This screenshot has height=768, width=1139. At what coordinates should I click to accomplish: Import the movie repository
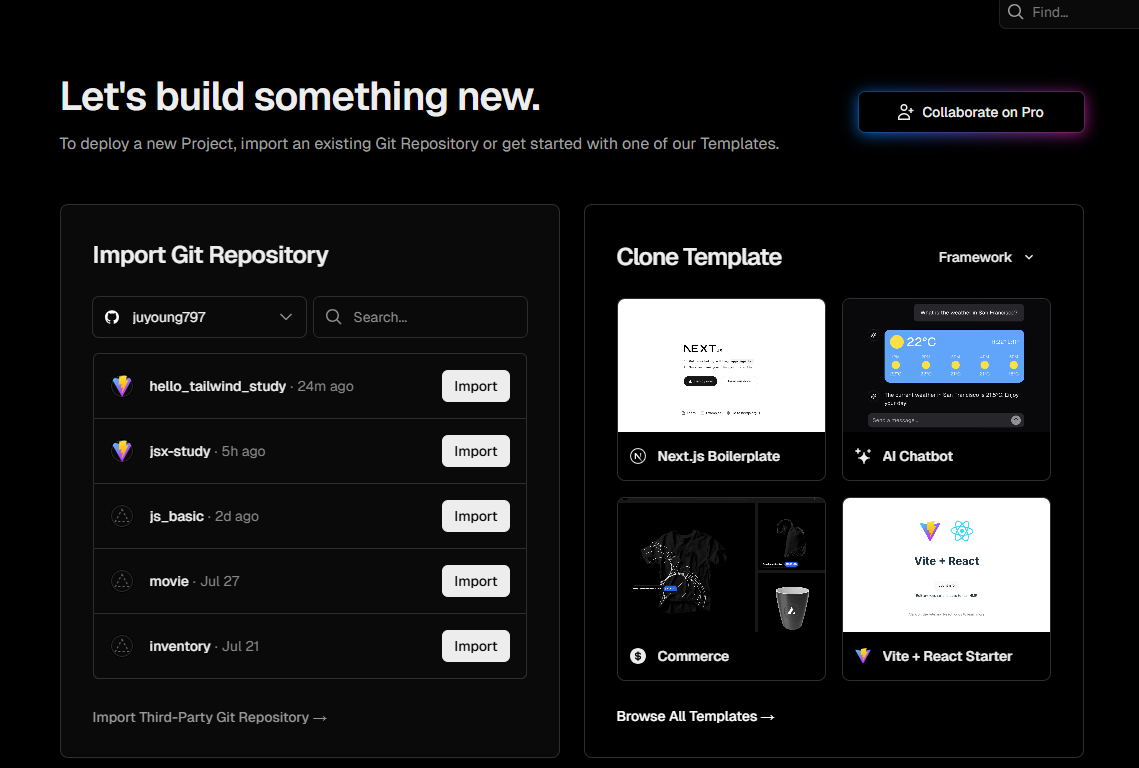pos(476,581)
